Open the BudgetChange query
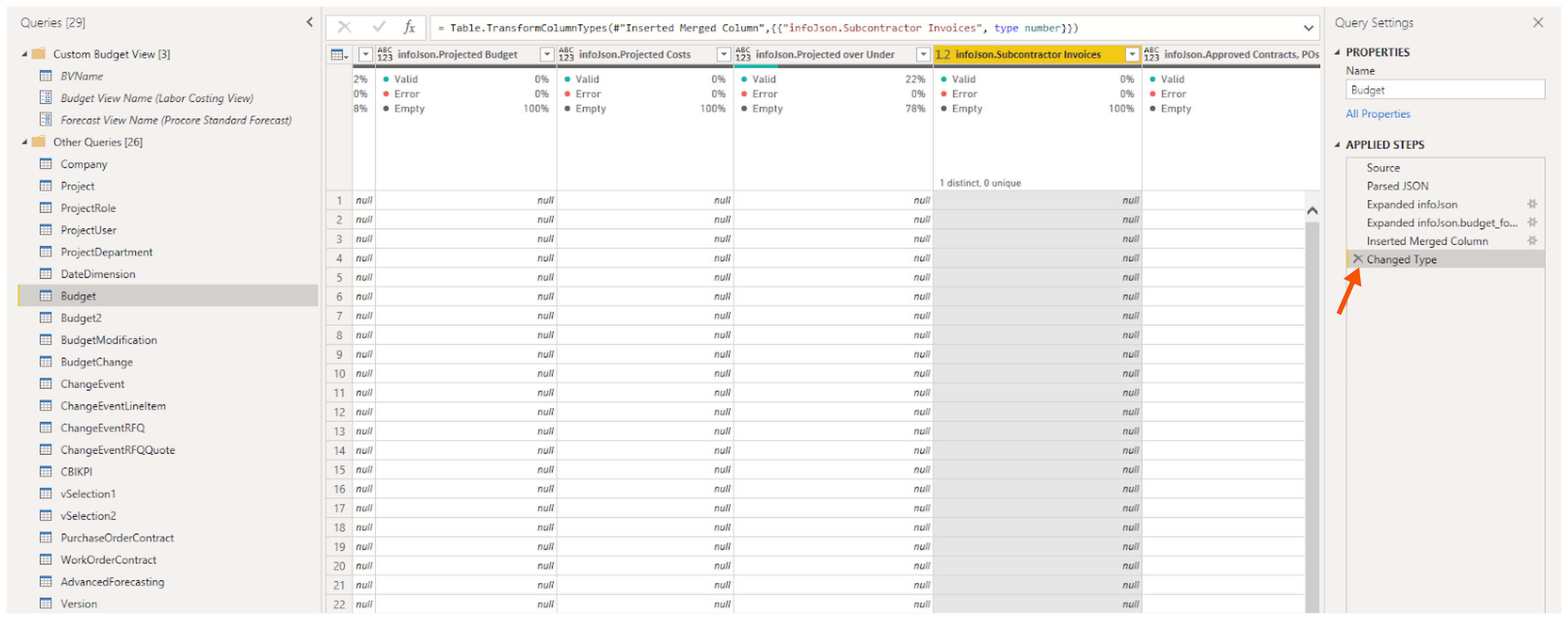Viewport: 1568px width, 620px height. coord(96,362)
